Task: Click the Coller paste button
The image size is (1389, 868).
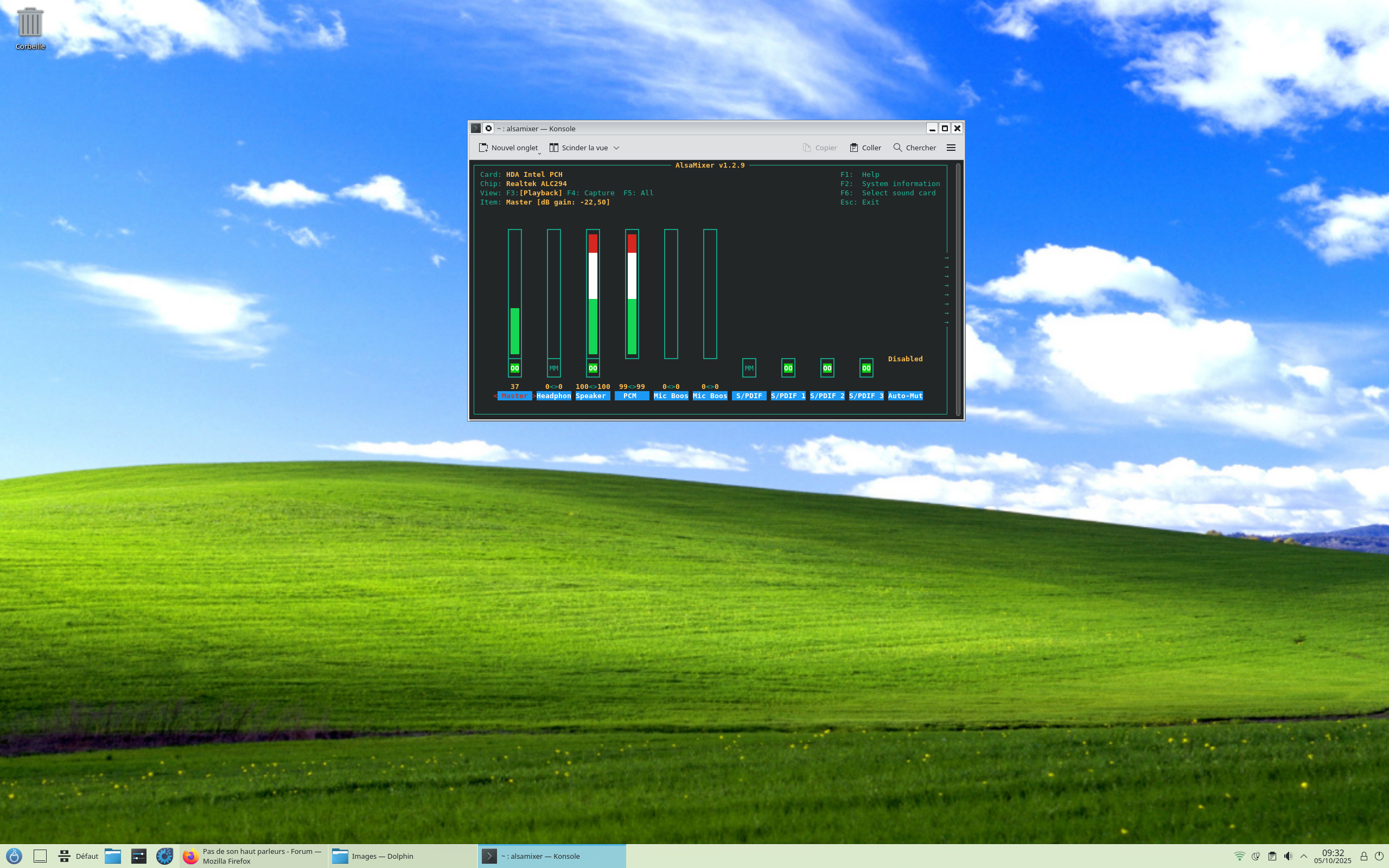Action: 865,148
